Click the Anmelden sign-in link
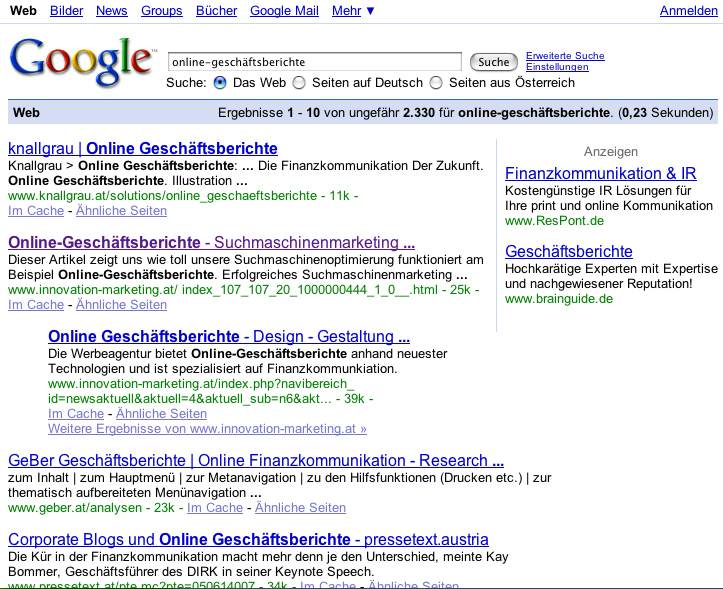 [x=688, y=11]
